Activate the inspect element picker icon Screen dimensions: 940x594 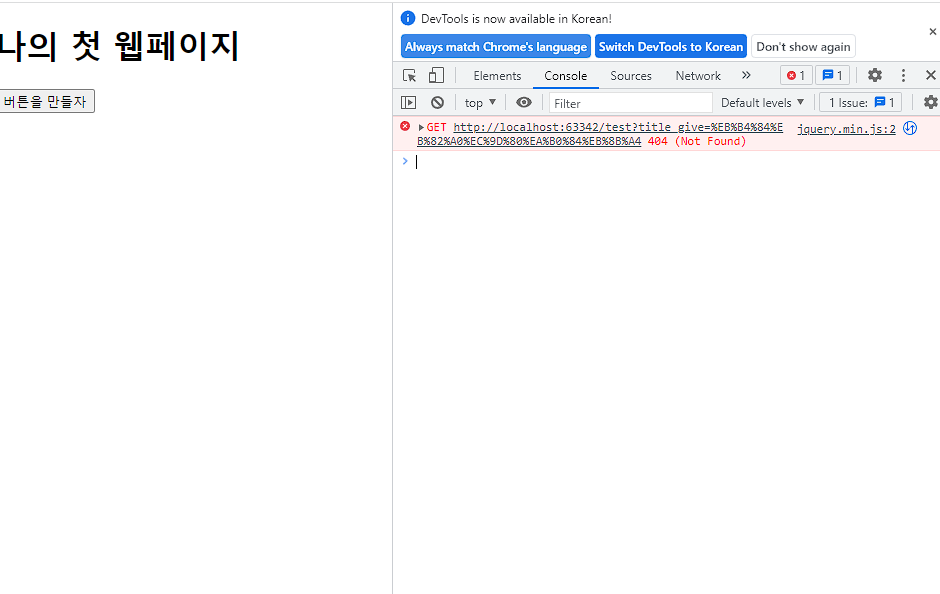(x=409, y=76)
